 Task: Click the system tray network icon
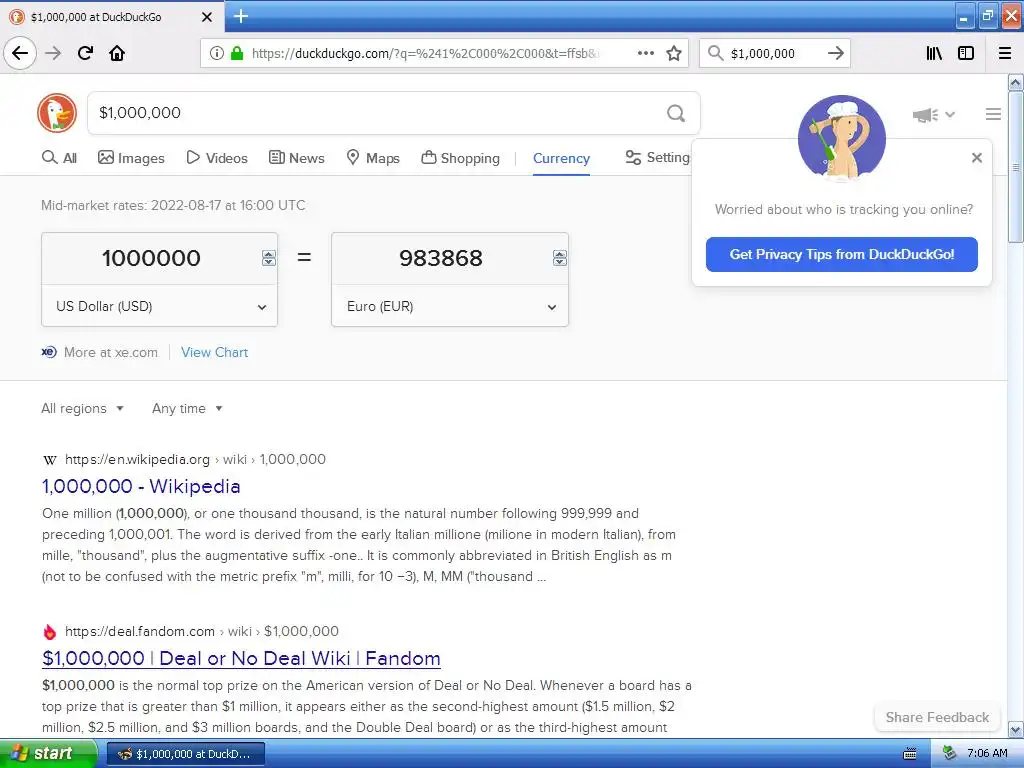(949, 753)
